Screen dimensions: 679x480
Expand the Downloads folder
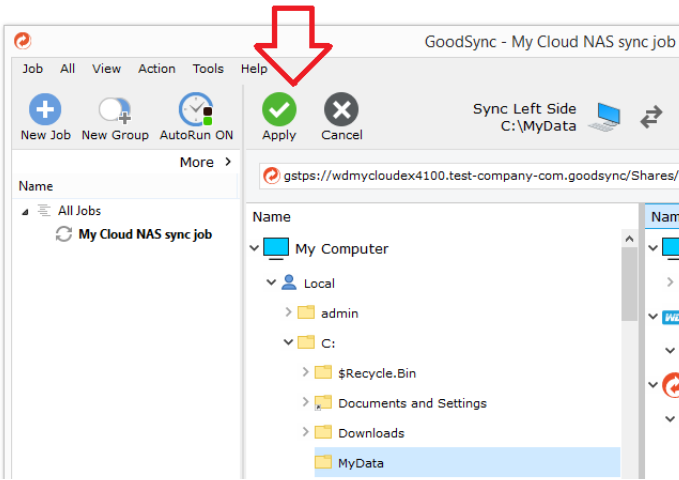coord(306,432)
